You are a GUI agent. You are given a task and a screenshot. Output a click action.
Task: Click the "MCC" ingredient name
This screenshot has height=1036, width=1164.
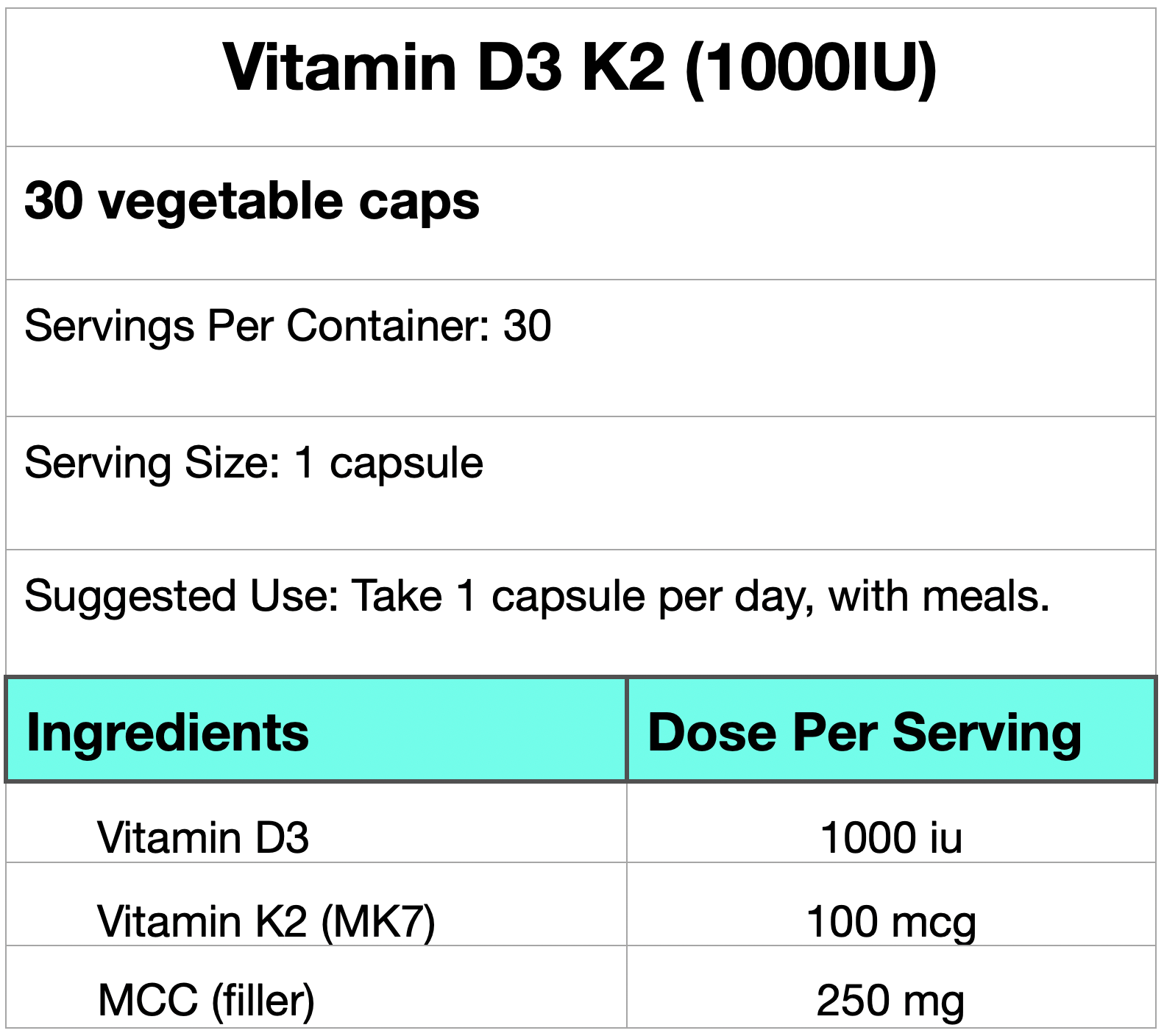[148, 1000]
